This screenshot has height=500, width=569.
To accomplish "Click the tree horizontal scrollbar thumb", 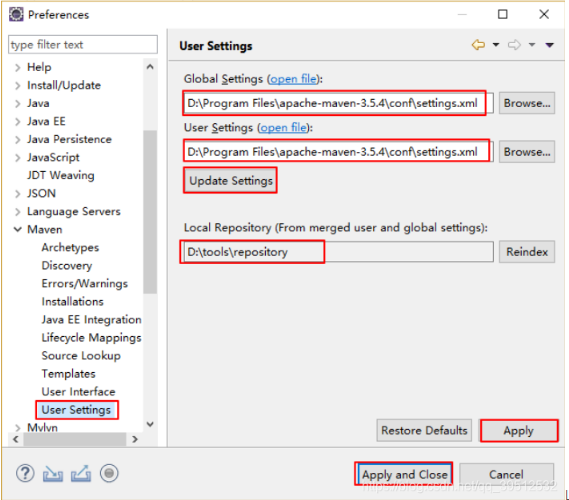I will coord(75,439).
